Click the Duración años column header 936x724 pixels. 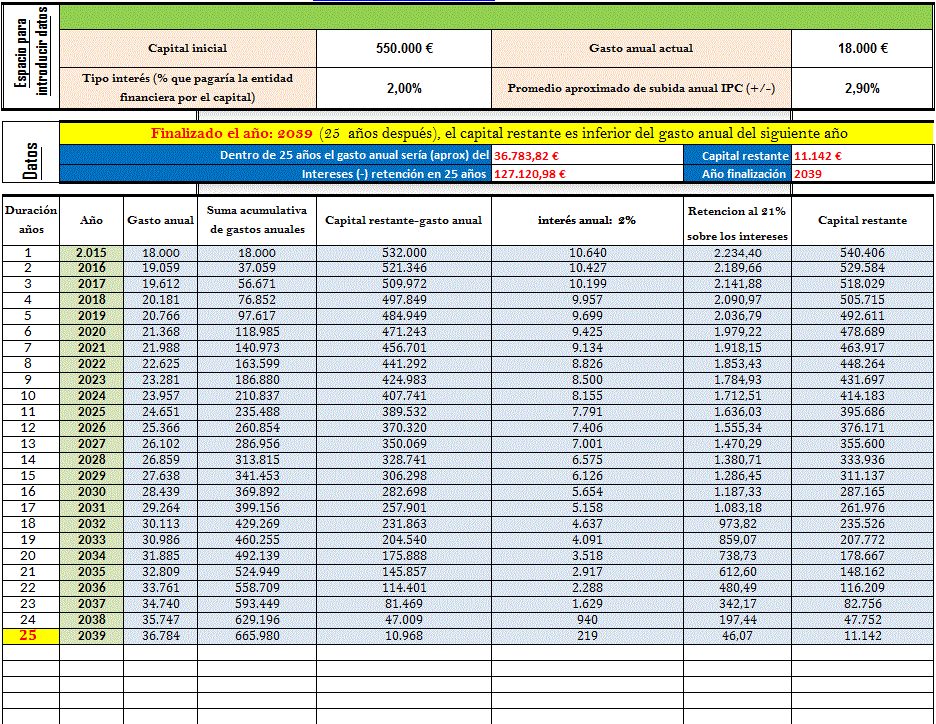click(x=31, y=220)
